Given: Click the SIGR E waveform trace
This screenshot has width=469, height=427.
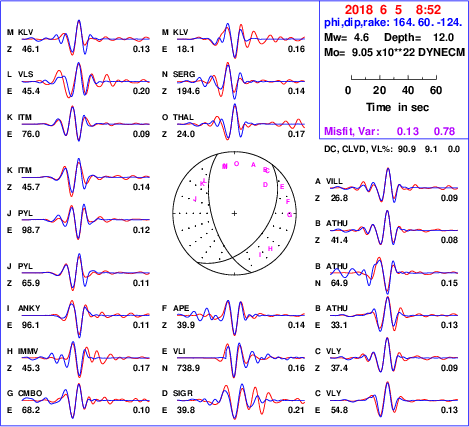Looking at the screenshot, I should coord(241,401).
